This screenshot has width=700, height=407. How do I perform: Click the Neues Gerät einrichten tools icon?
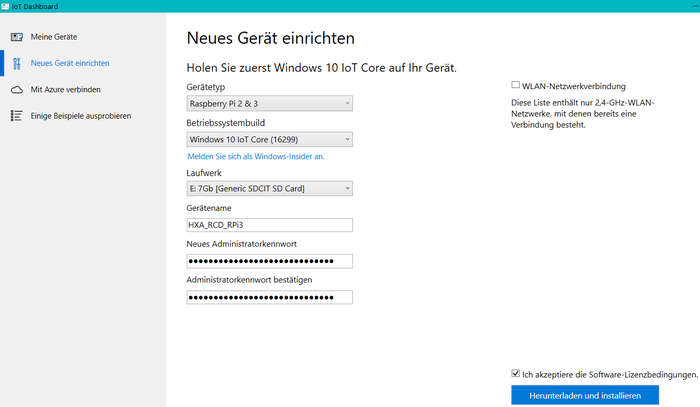coord(17,63)
